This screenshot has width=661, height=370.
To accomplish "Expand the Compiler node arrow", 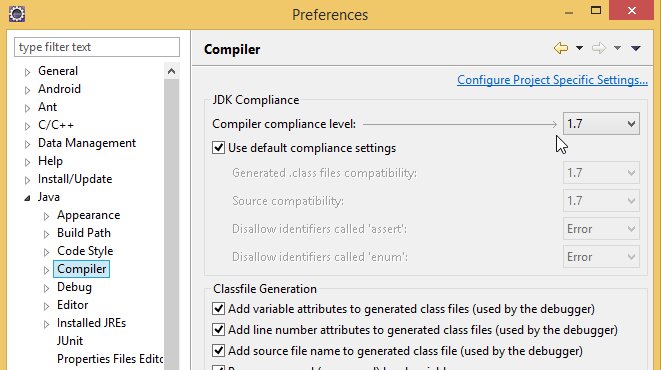I will coord(46,270).
